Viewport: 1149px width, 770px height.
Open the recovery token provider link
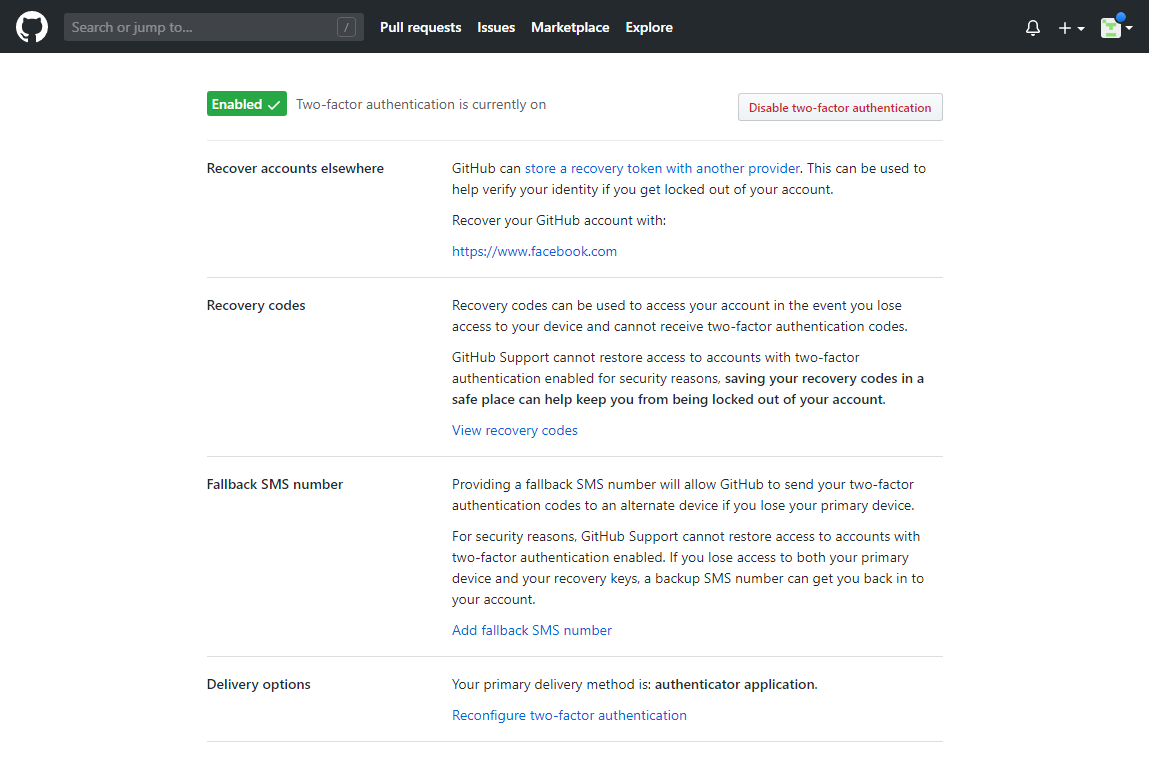[x=662, y=168]
